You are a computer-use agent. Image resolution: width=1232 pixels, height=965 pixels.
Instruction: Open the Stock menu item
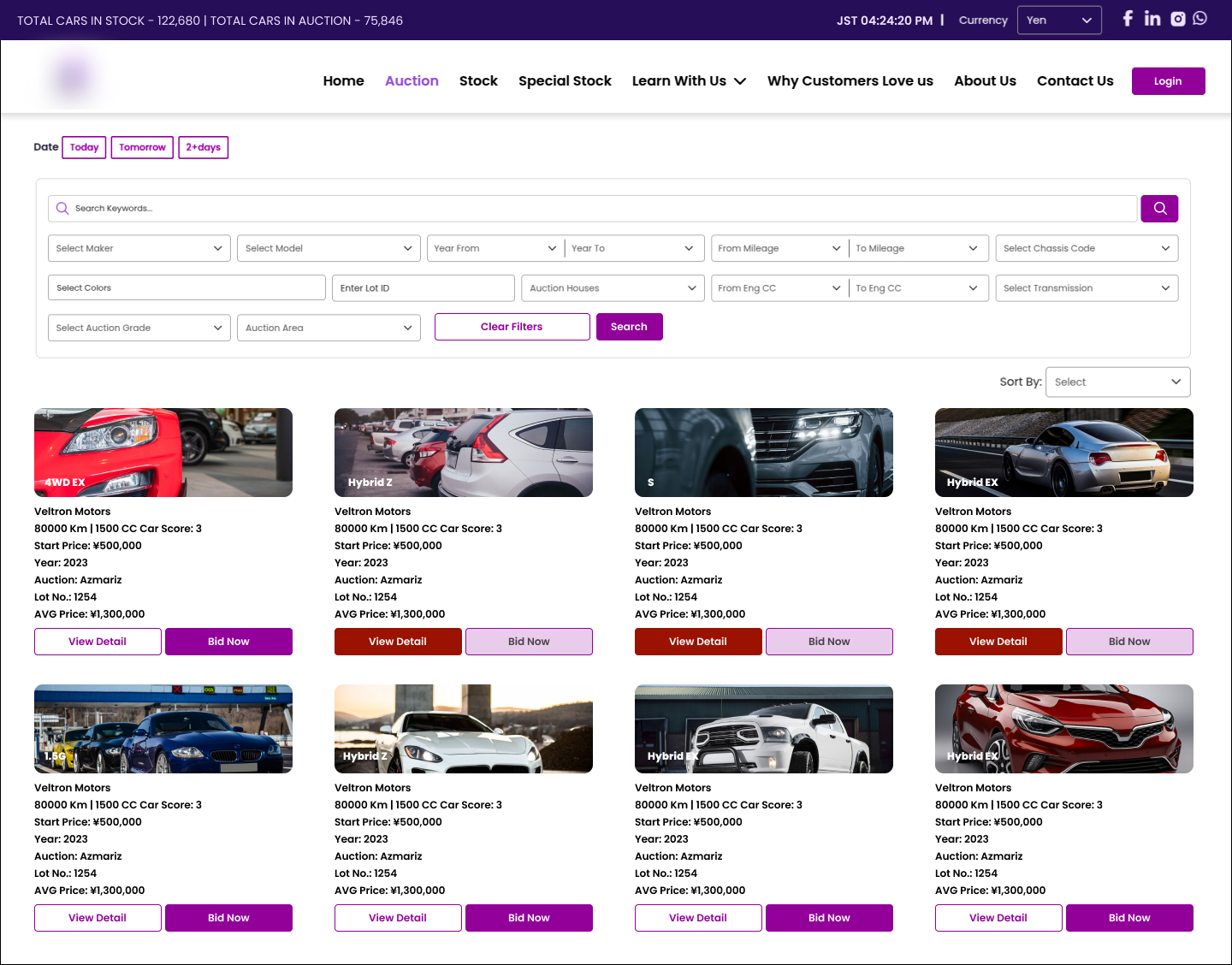coord(478,80)
